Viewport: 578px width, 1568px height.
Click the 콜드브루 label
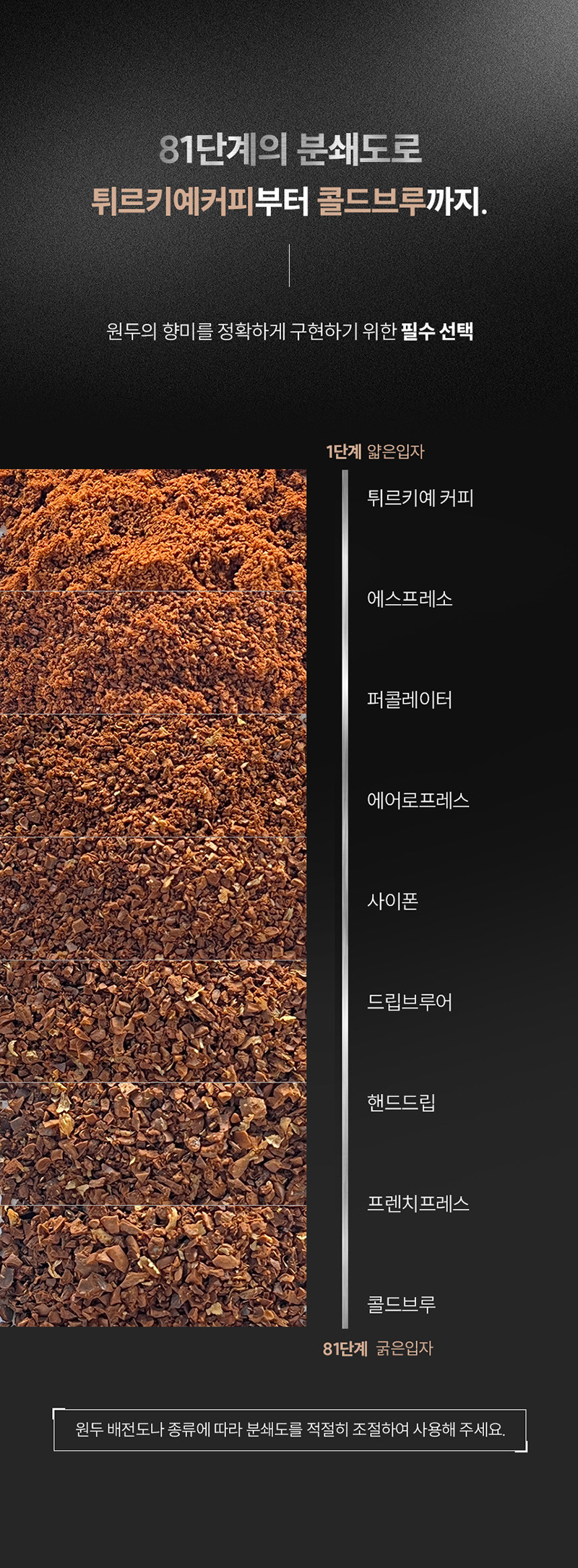tap(401, 1304)
